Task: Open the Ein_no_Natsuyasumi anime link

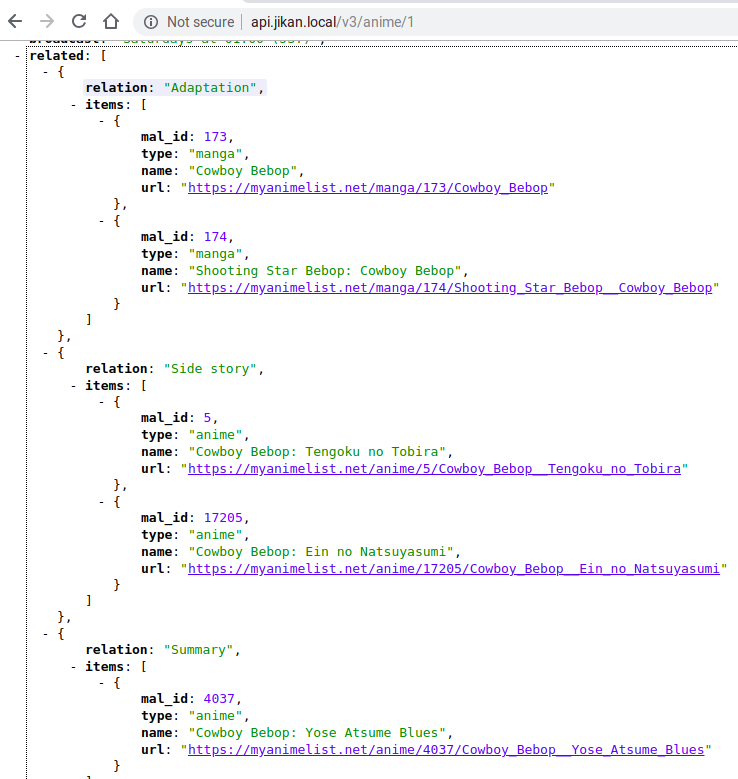Action: (454, 568)
